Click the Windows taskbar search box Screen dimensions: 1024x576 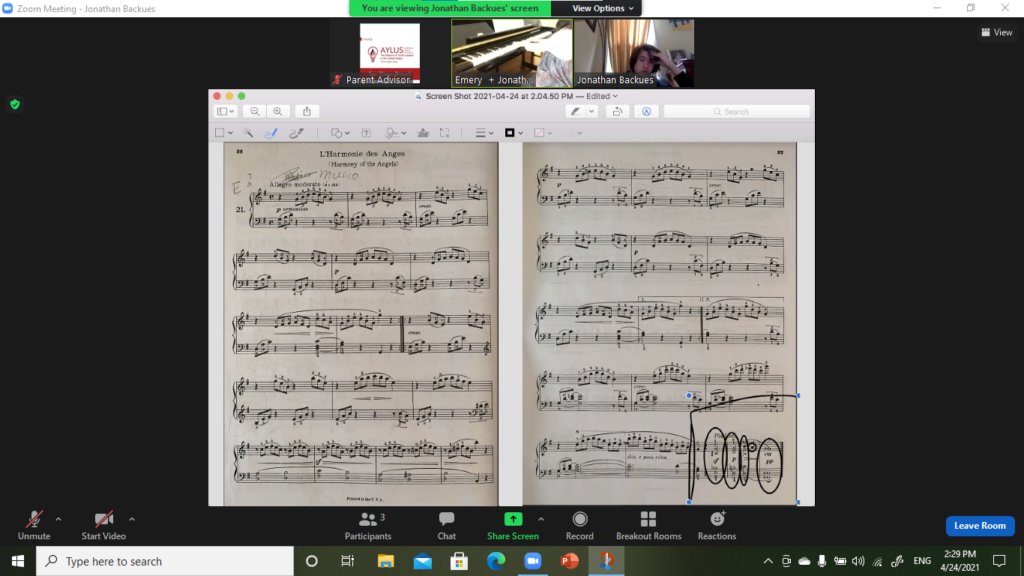point(165,561)
